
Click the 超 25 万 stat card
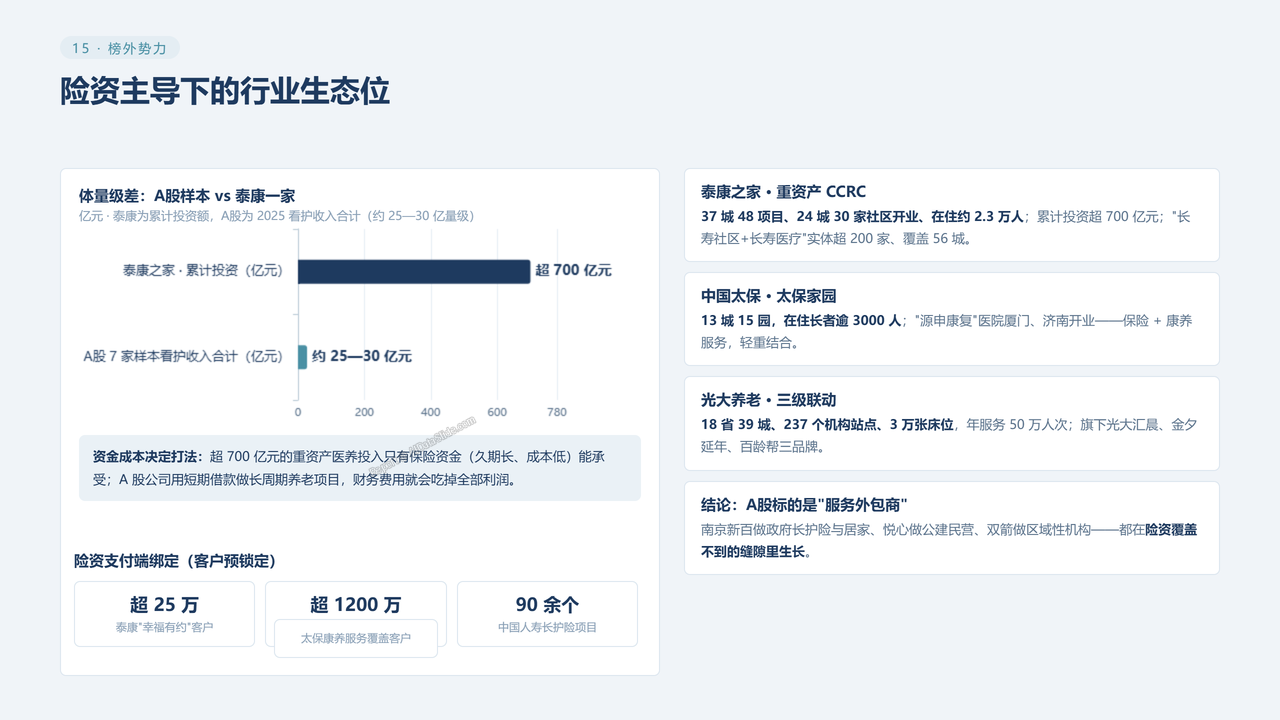(x=164, y=614)
